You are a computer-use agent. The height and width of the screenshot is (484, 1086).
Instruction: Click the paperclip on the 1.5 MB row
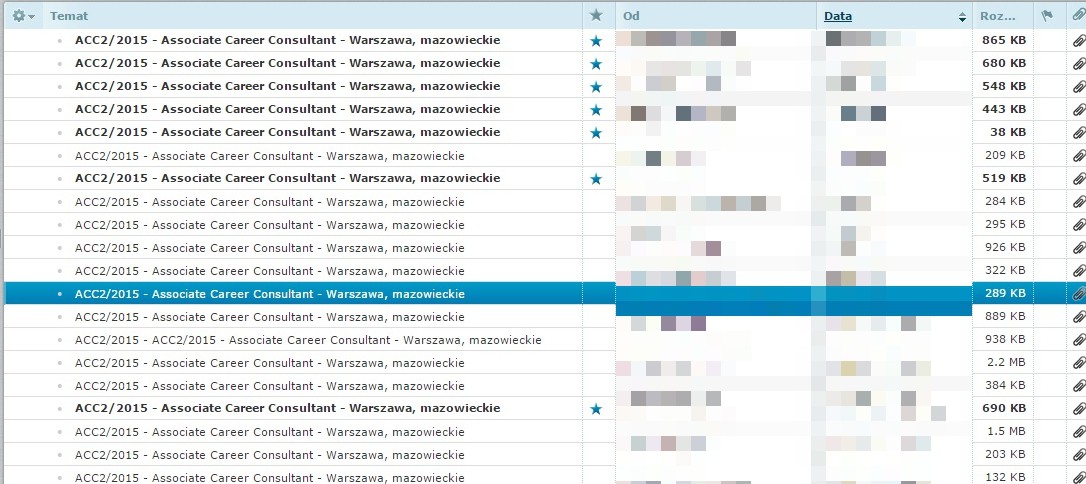(x=1078, y=431)
